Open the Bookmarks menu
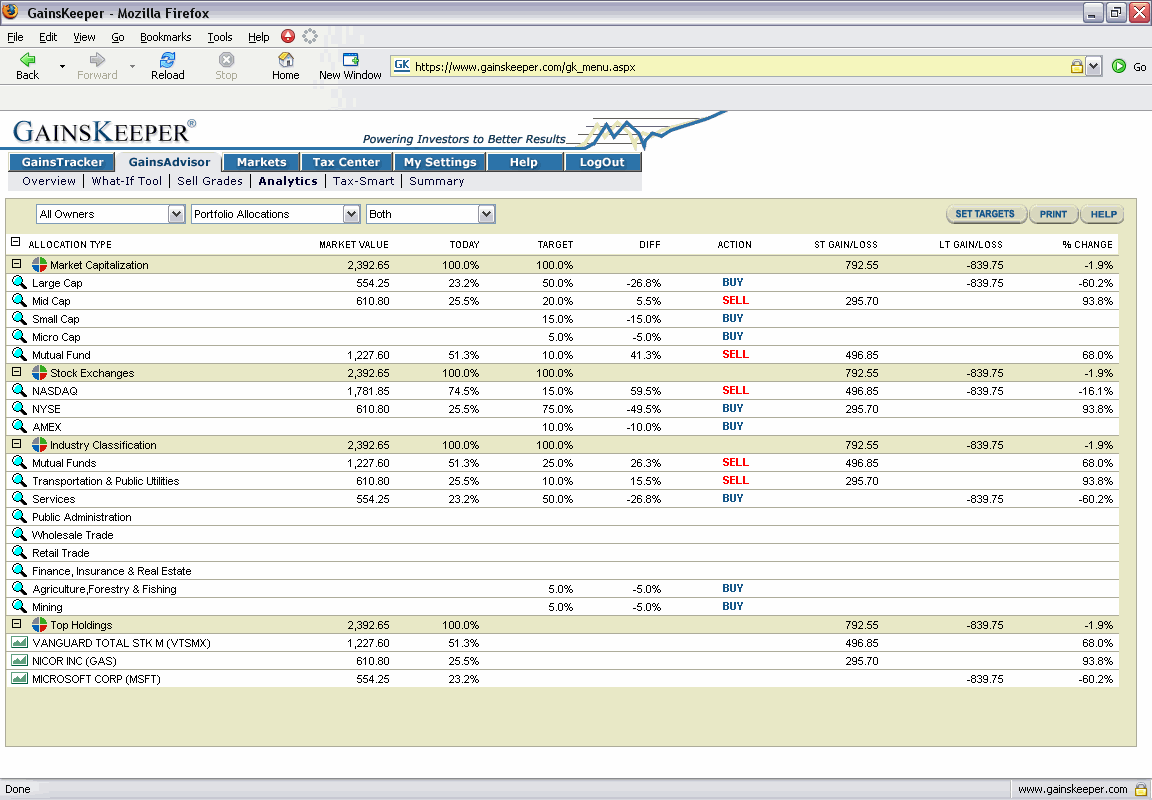 (x=166, y=36)
